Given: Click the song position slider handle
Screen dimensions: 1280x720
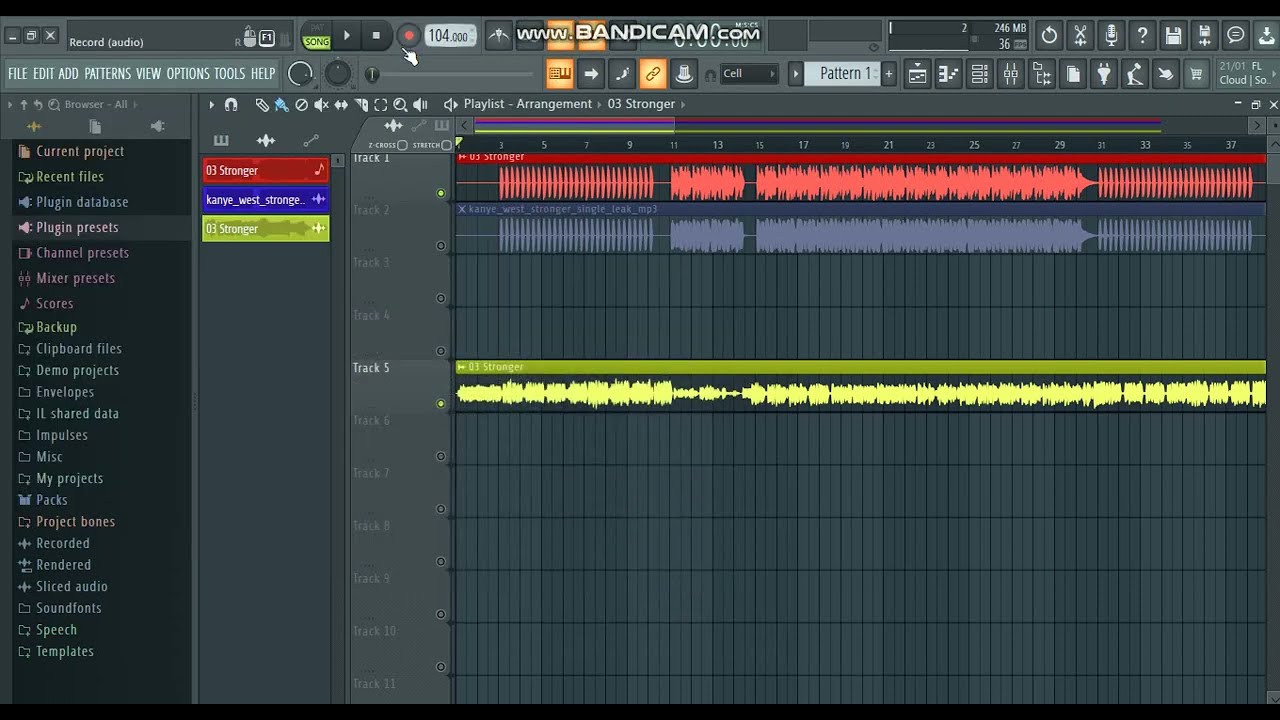Looking at the screenshot, I should click(372, 74).
